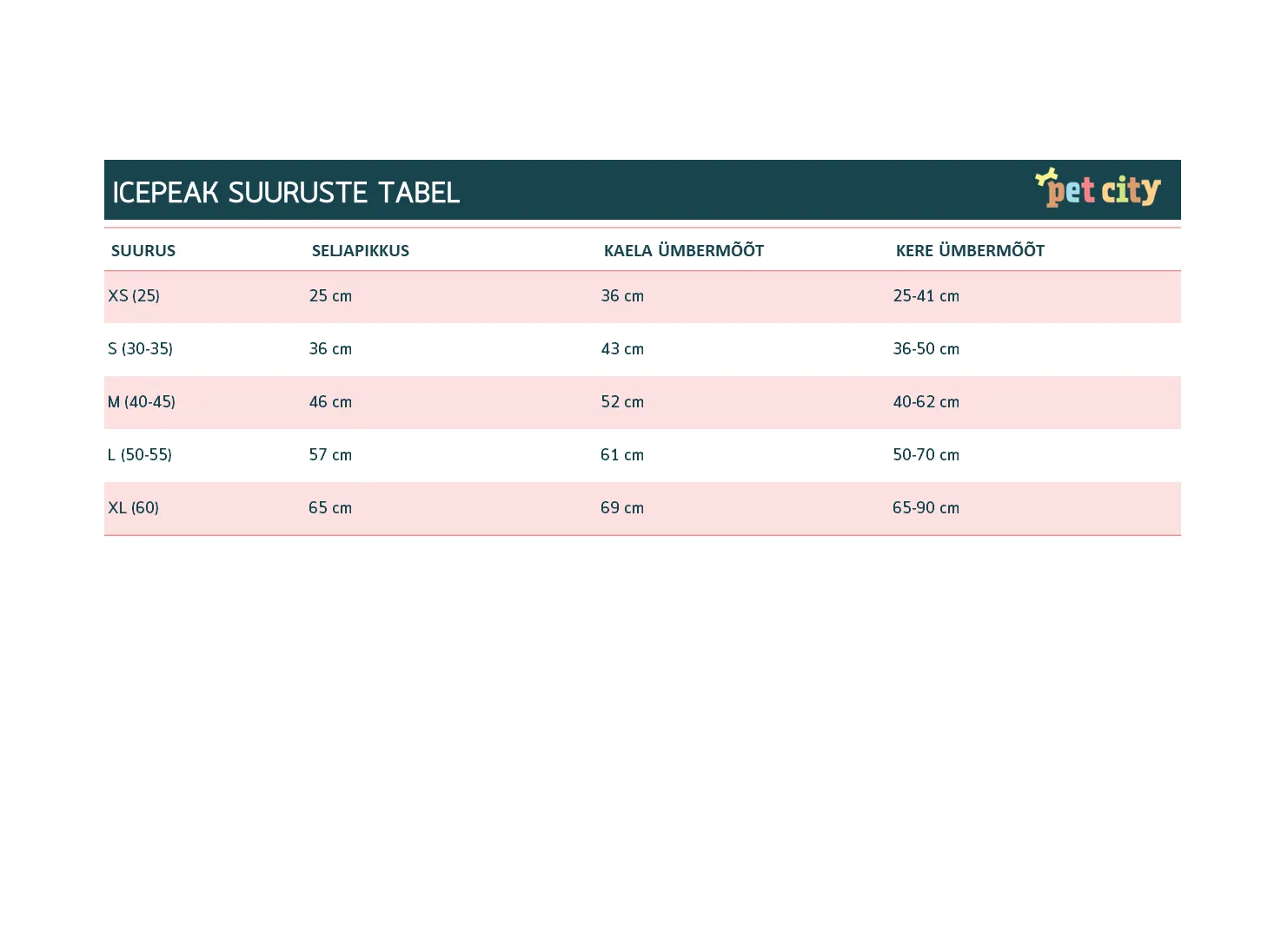This screenshot has width=1281, height=952.
Task: Click the SUURUS column header
Action: (143, 250)
